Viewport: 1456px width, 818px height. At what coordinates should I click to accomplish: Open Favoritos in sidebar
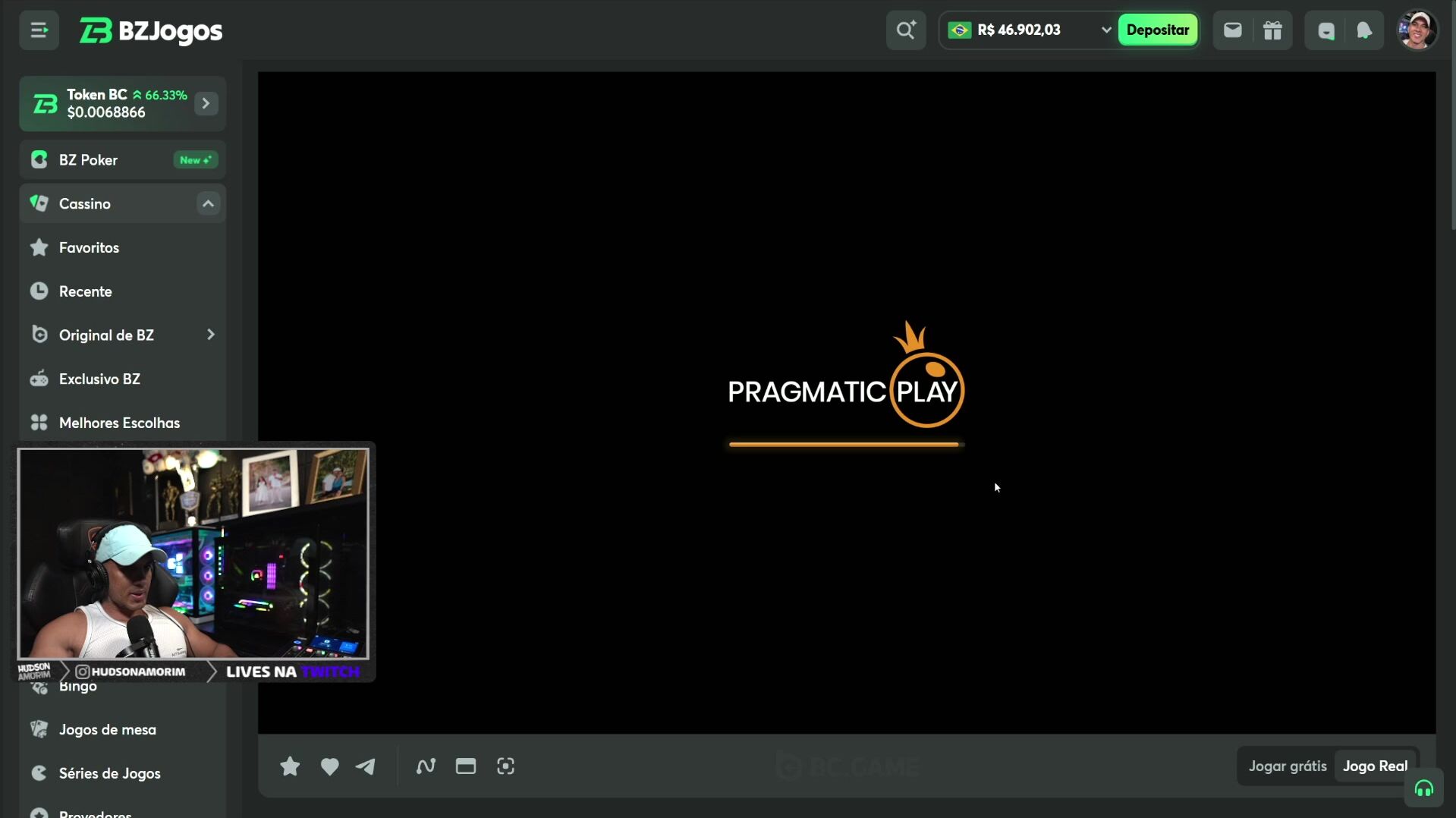(122, 247)
